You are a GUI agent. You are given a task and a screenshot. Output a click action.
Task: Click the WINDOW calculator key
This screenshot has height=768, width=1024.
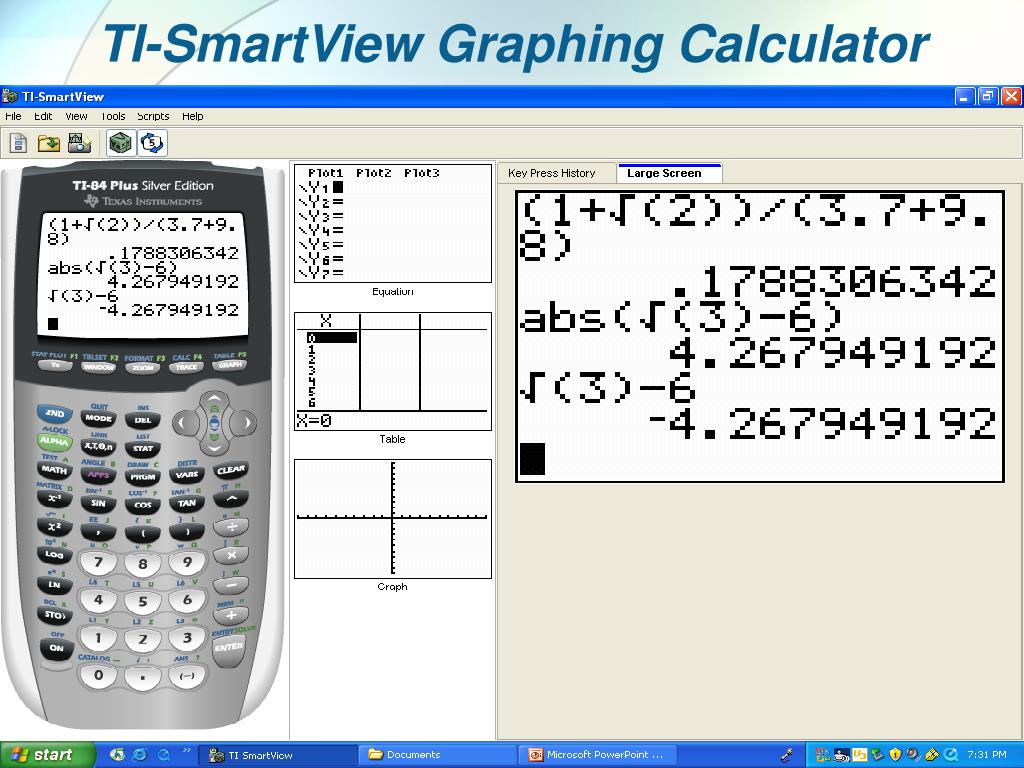pyautogui.click(x=99, y=368)
